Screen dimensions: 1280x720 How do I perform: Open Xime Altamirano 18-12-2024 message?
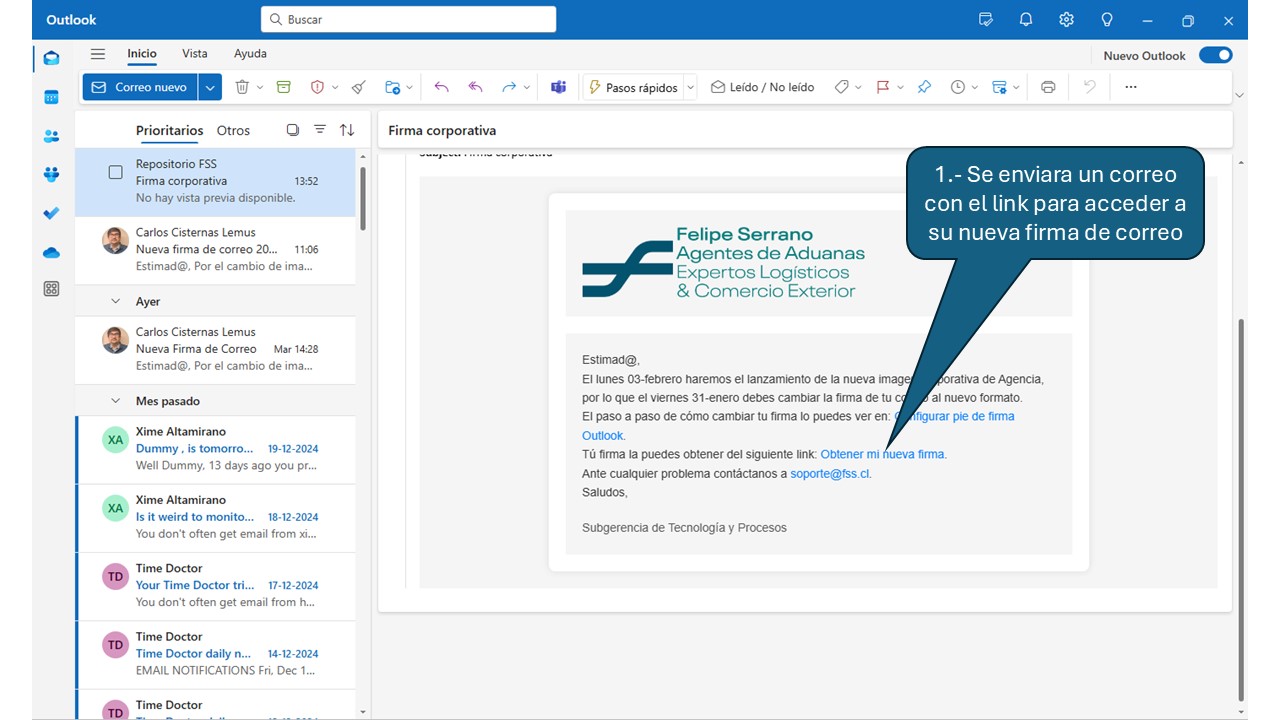pyautogui.click(x=215, y=518)
